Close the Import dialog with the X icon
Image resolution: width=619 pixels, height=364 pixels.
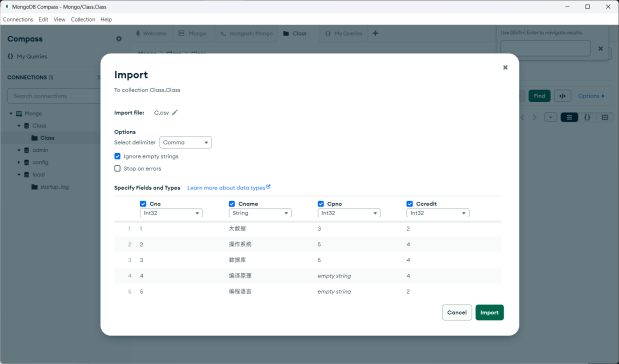tap(505, 68)
